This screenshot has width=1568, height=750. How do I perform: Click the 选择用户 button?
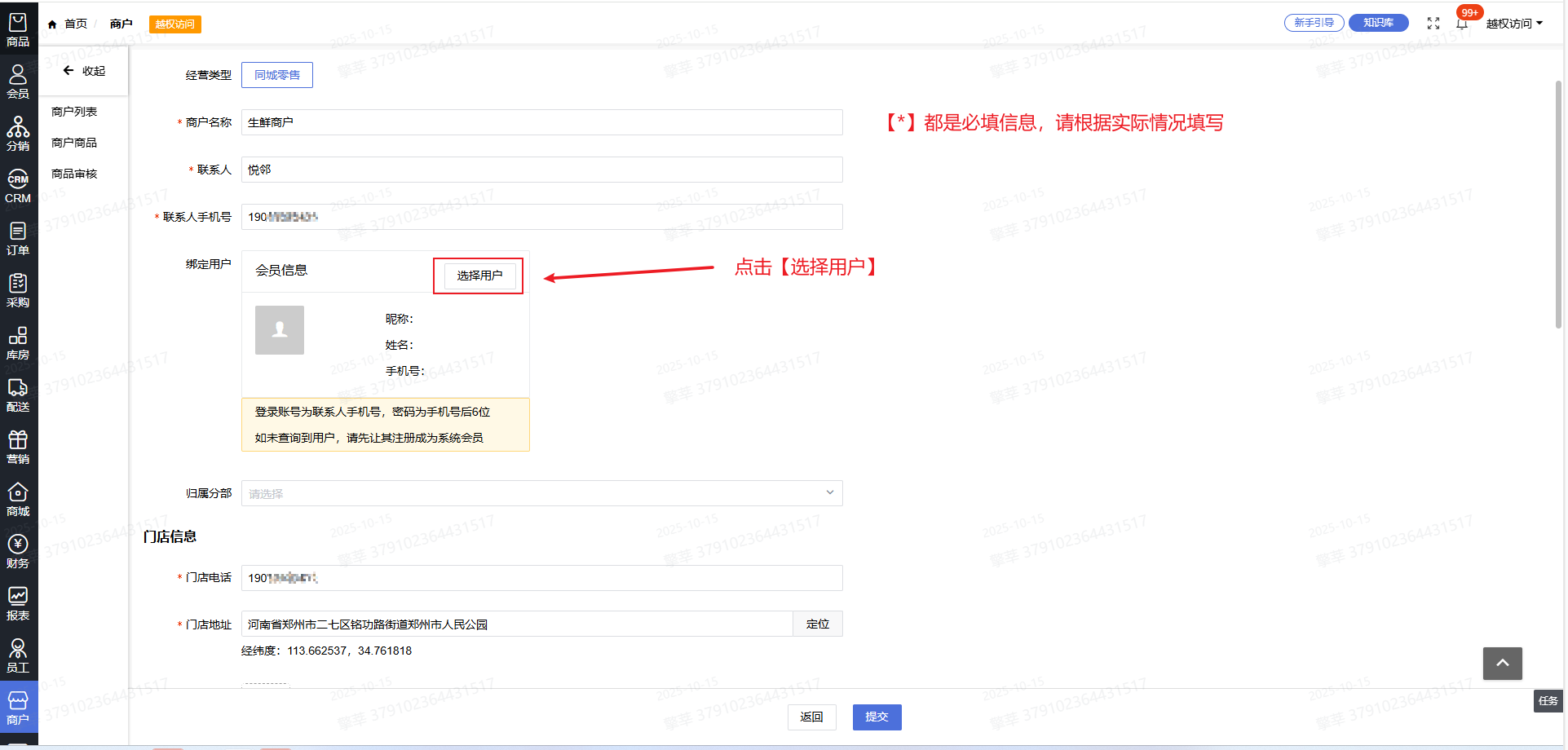tap(479, 276)
